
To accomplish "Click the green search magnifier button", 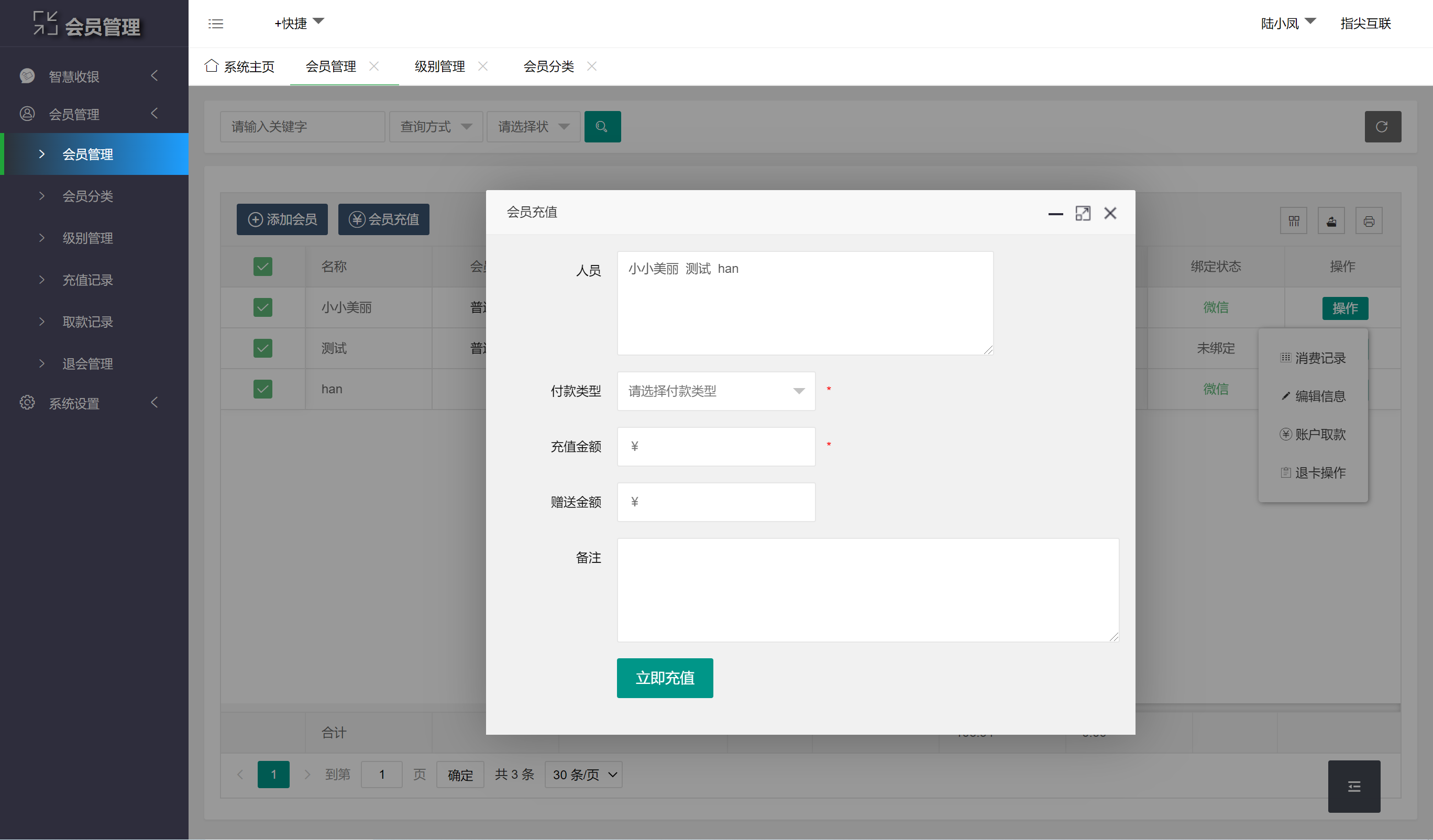I will pyautogui.click(x=602, y=126).
